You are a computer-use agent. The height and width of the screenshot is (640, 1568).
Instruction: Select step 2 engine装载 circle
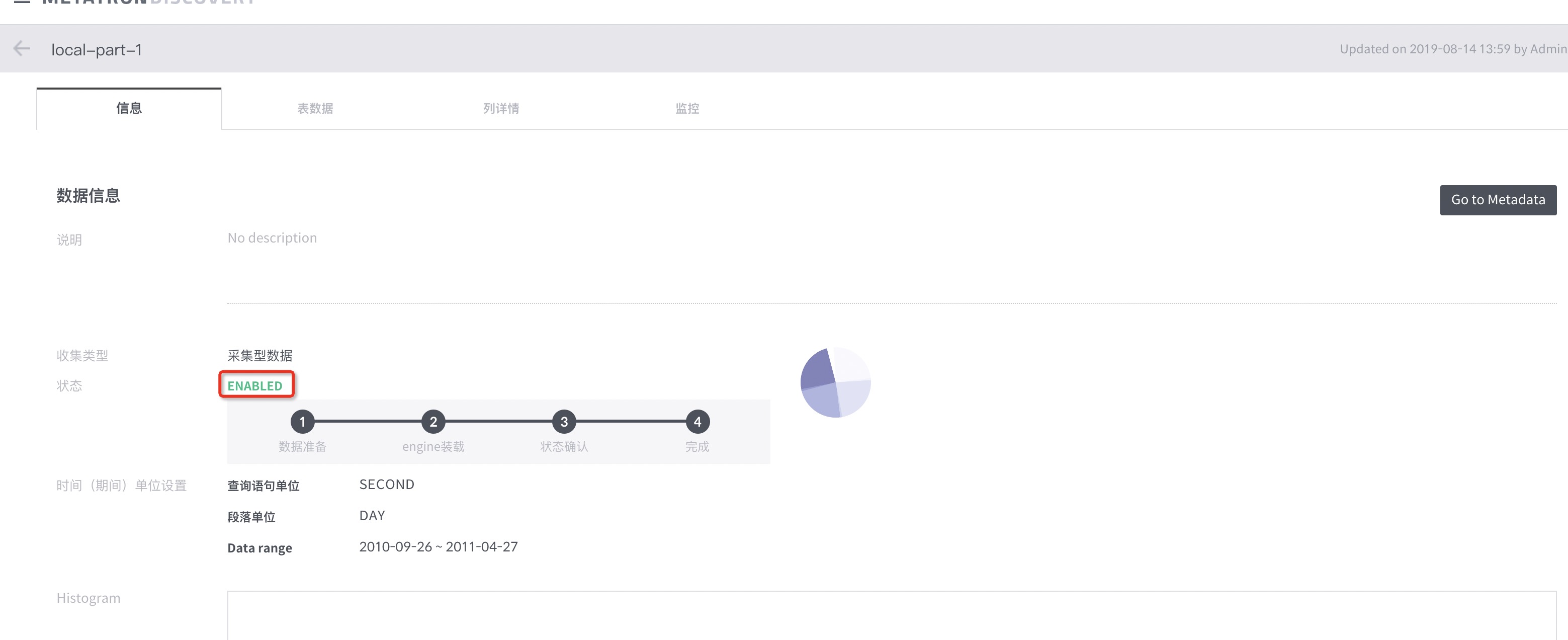coord(433,422)
